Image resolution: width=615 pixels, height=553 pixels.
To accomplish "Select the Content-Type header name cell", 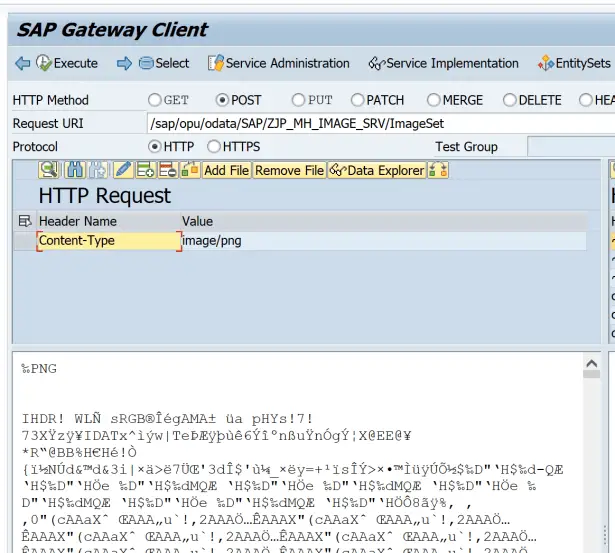I will (109, 240).
